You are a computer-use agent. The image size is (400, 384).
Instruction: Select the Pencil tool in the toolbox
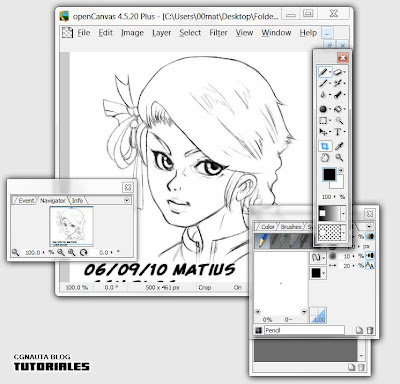pyautogui.click(x=323, y=72)
